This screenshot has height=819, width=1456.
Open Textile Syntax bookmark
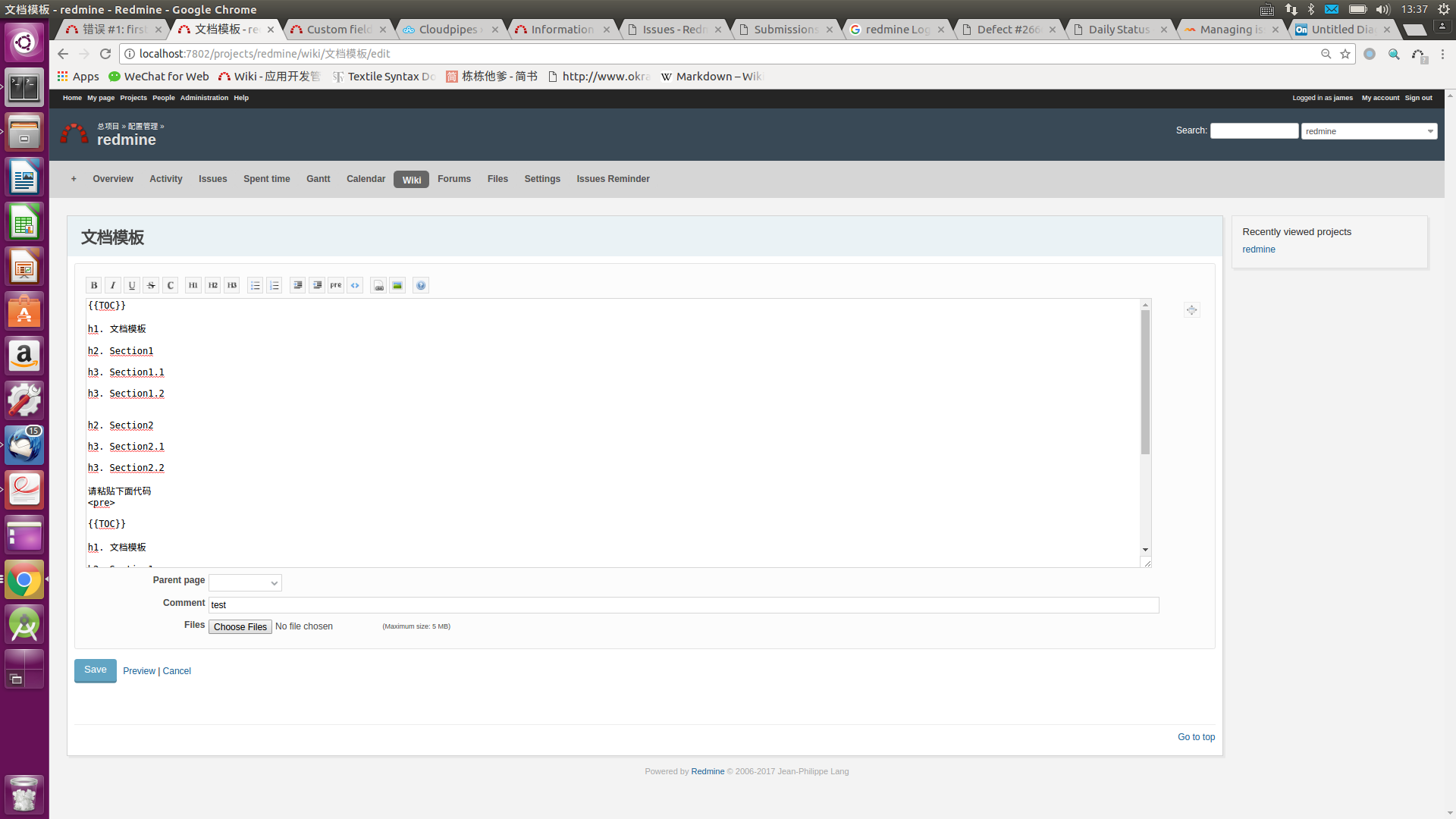pyautogui.click(x=384, y=77)
